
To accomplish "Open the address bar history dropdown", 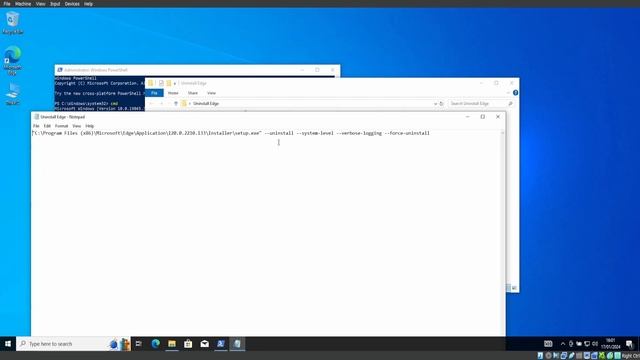I will click(x=435, y=104).
